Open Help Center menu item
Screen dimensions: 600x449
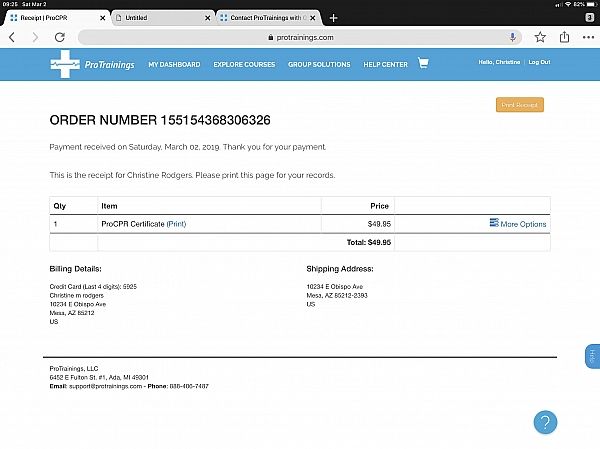click(385, 64)
